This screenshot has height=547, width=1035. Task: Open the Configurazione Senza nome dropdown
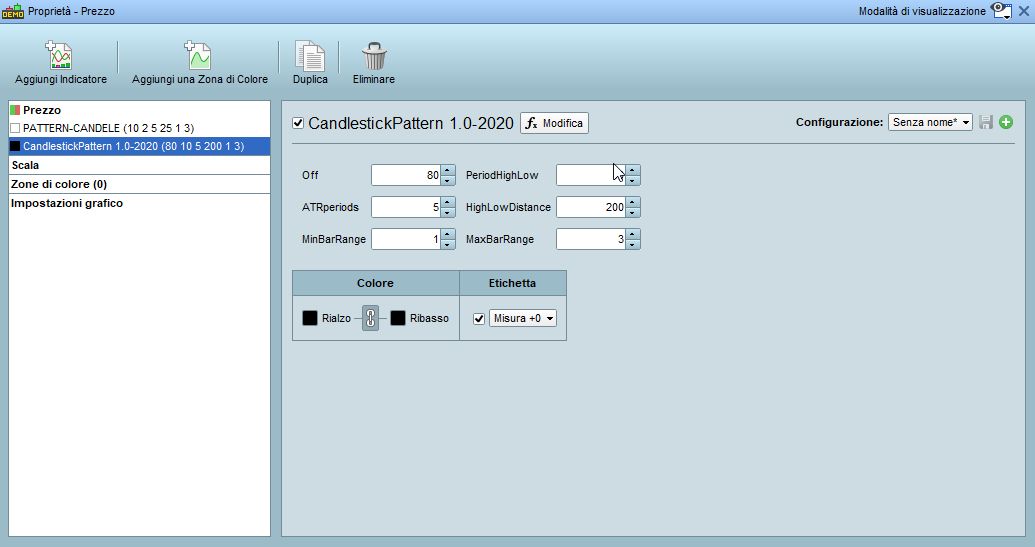(930, 122)
